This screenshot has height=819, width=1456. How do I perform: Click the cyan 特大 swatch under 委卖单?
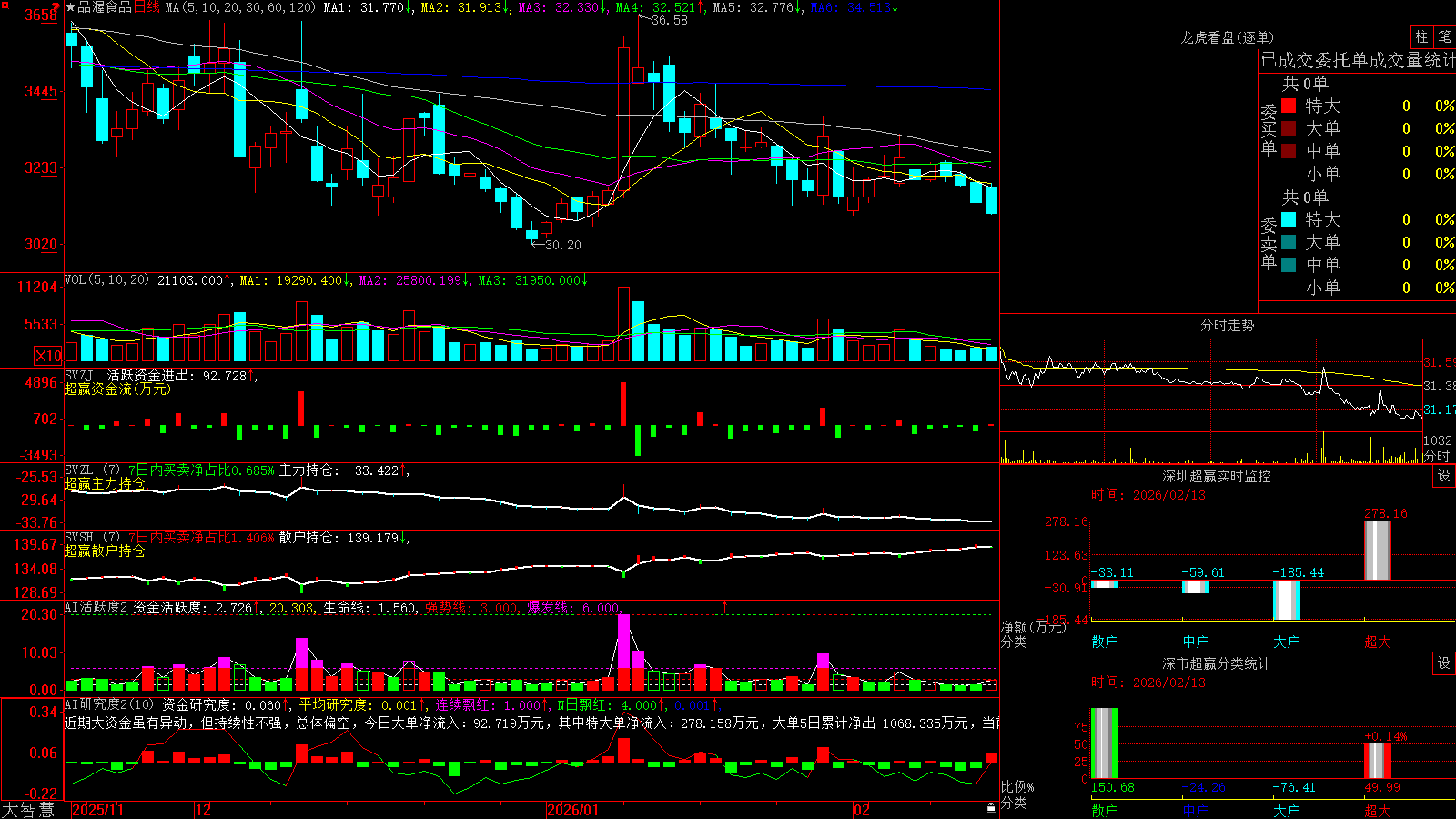[x=1289, y=219]
